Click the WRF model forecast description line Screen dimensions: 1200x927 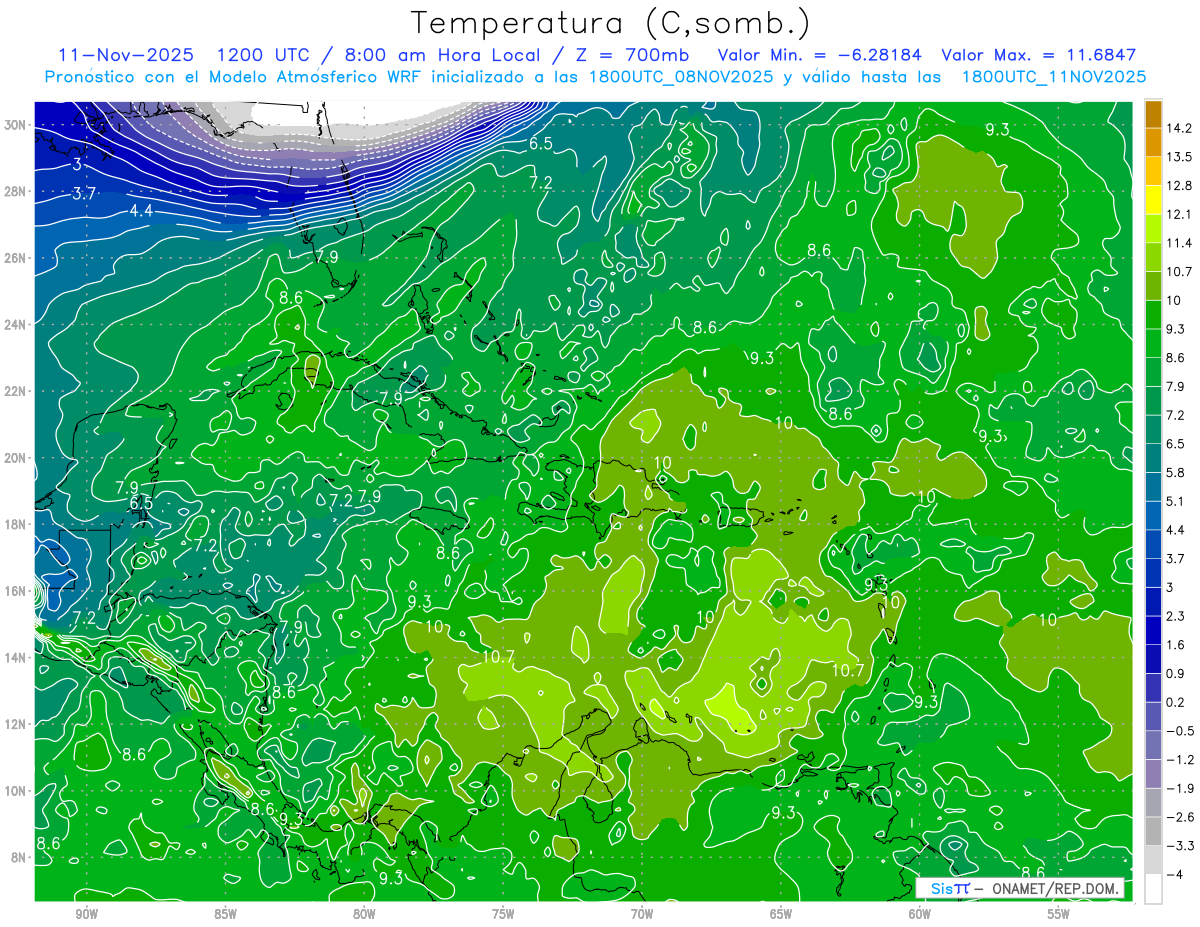(x=595, y=77)
